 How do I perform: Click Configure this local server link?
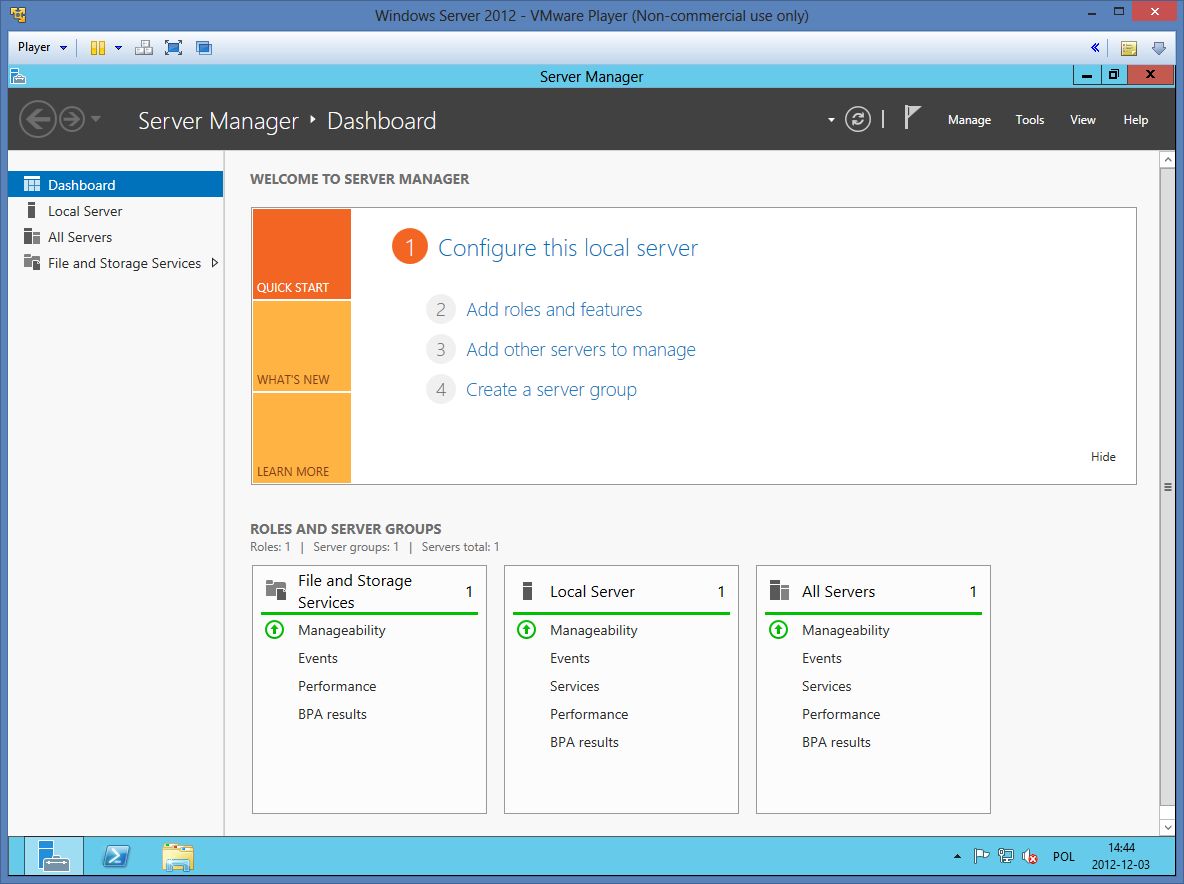[568, 248]
